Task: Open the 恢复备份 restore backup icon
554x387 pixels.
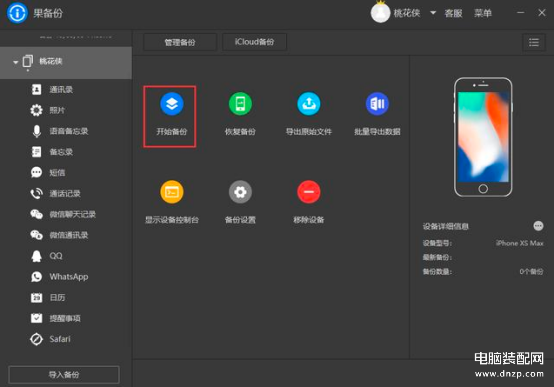Action: [240, 104]
